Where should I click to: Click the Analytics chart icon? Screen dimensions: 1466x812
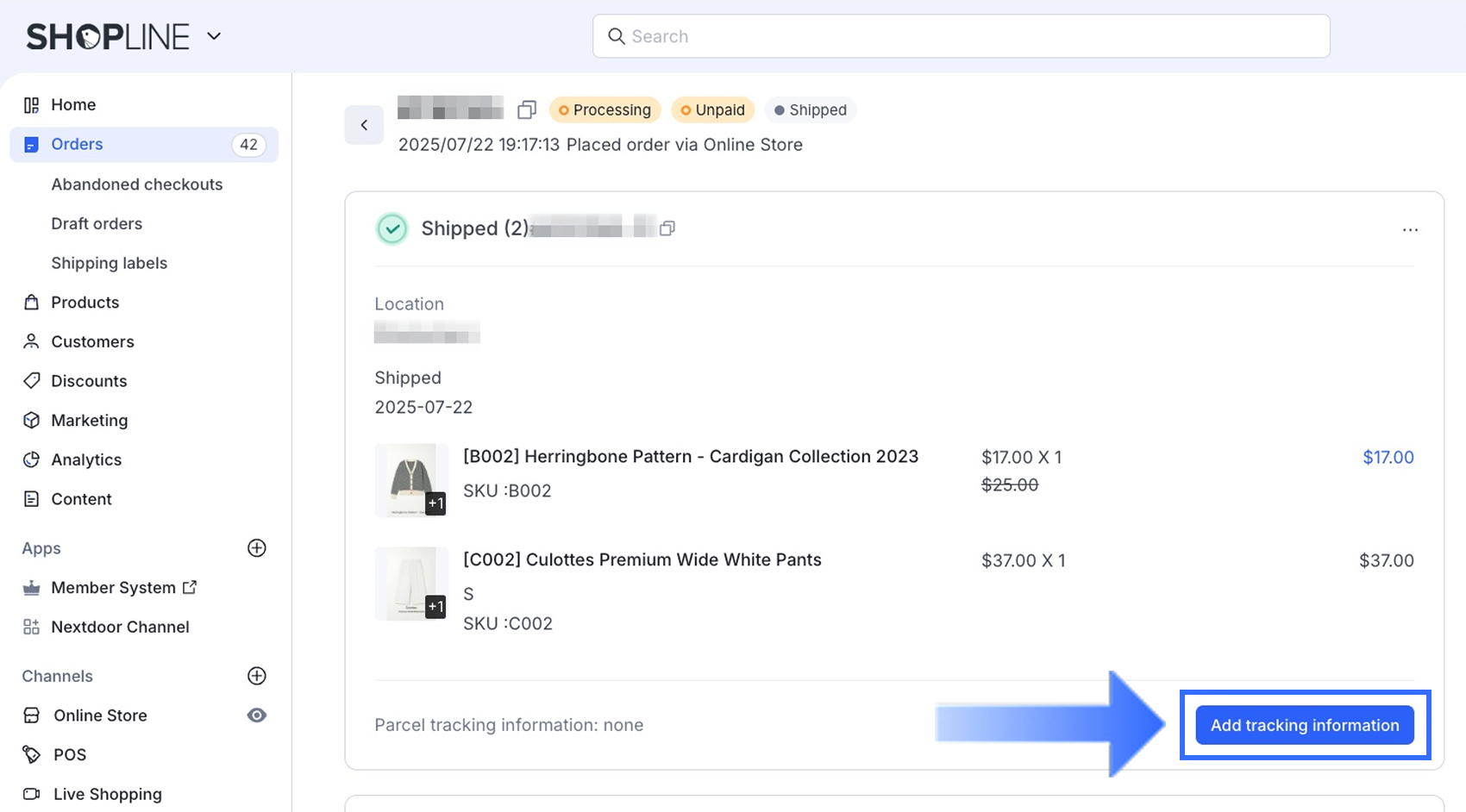point(31,459)
